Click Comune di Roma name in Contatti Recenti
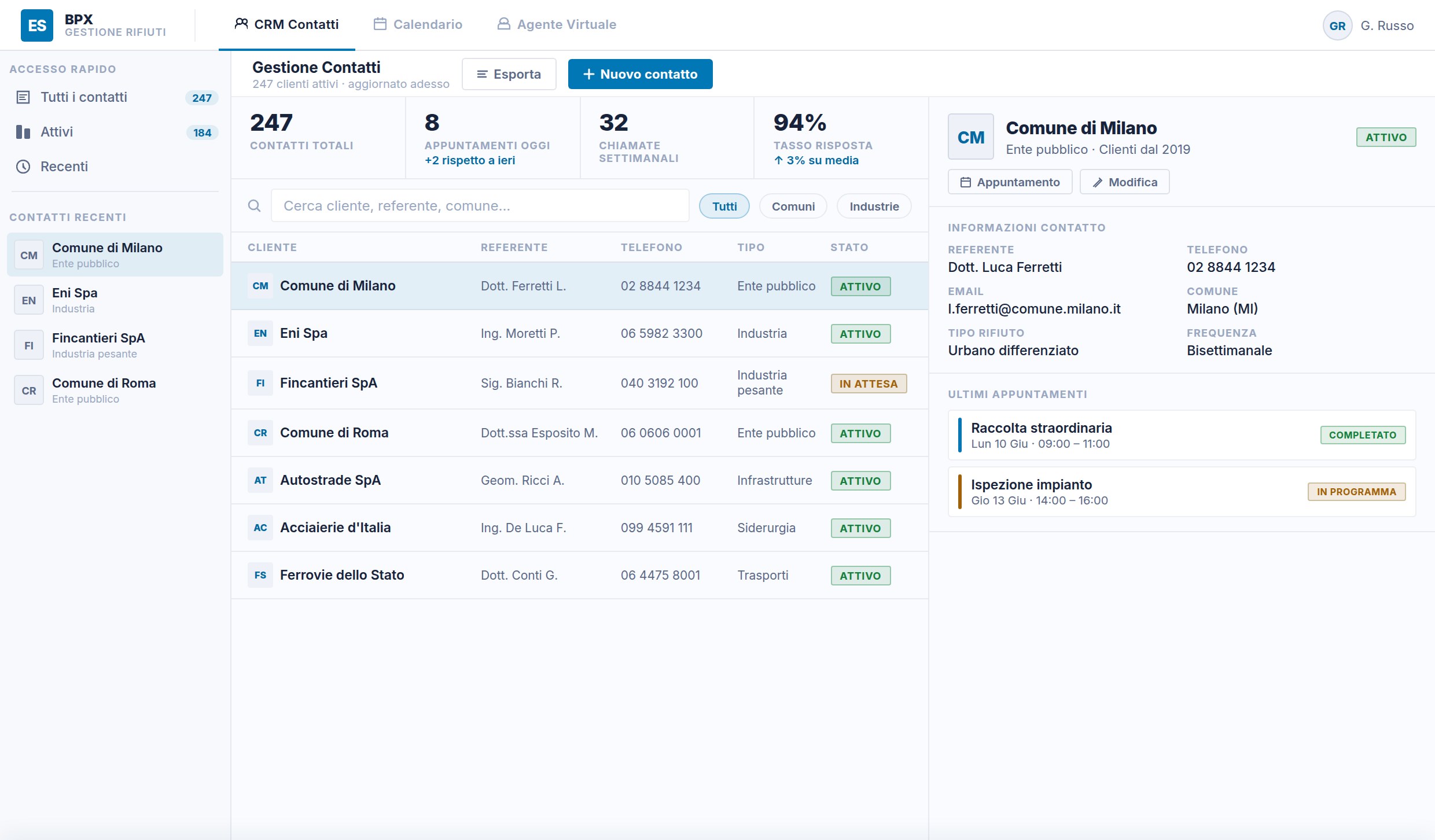Image resolution: width=1435 pixels, height=840 pixels. point(104,383)
